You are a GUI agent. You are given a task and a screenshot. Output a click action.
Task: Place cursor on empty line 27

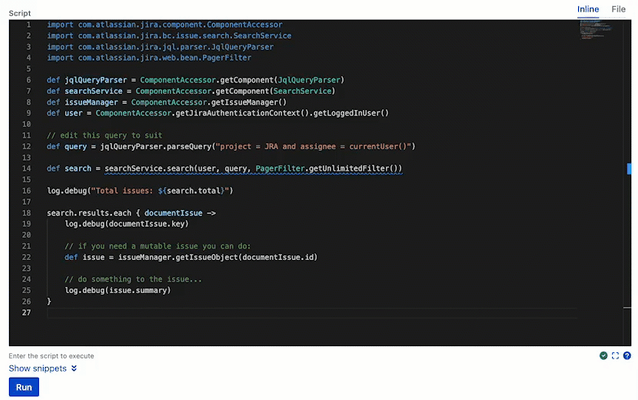tap(312, 313)
